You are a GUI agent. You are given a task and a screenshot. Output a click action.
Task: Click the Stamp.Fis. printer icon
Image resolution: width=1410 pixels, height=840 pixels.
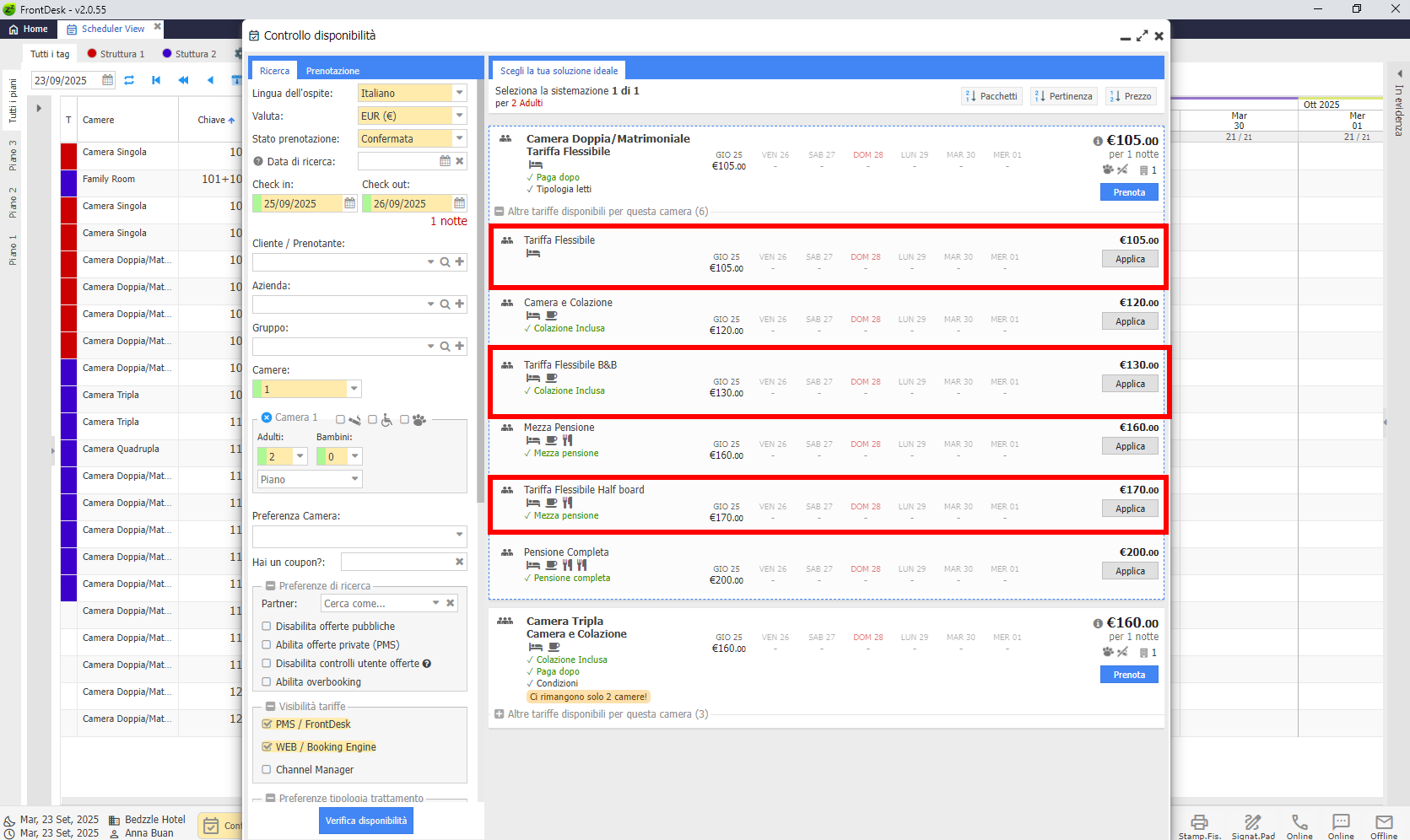pyautogui.click(x=1199, y=822)
